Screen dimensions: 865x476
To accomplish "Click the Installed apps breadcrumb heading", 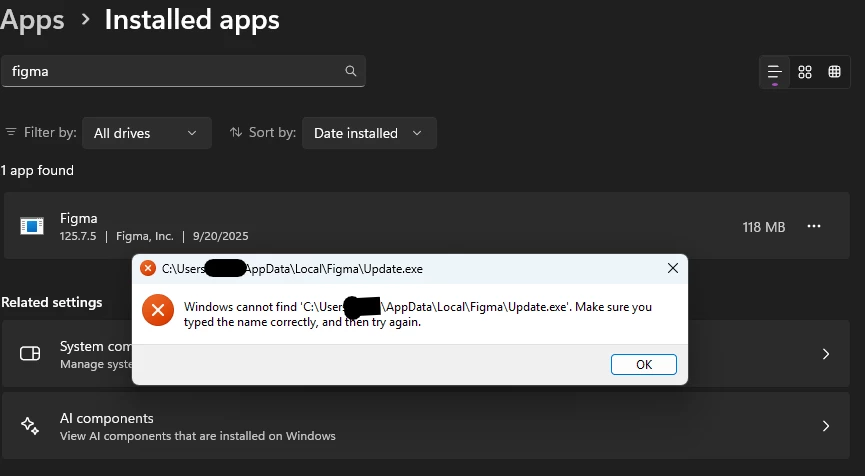I will (x=192, y=20).
